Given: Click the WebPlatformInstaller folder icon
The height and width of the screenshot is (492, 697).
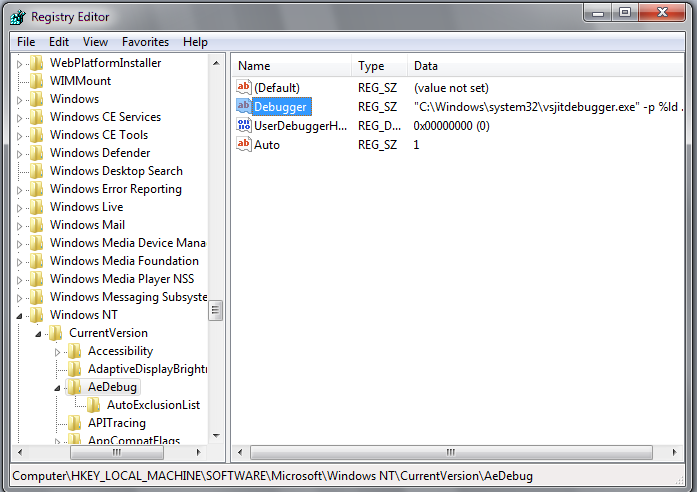Looking at the screenshot, I should coord(36,63).
